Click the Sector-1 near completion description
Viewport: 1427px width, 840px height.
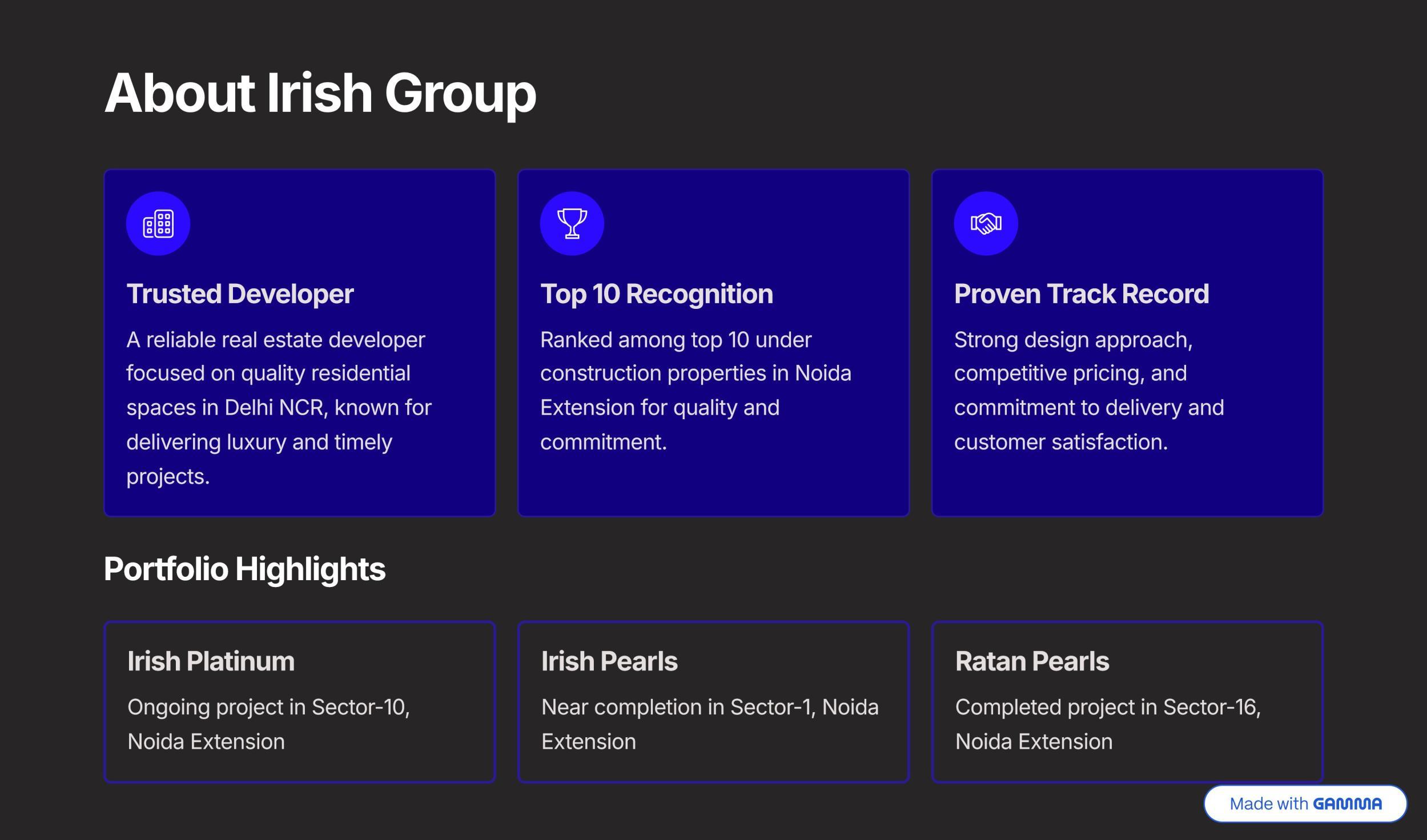709,724
